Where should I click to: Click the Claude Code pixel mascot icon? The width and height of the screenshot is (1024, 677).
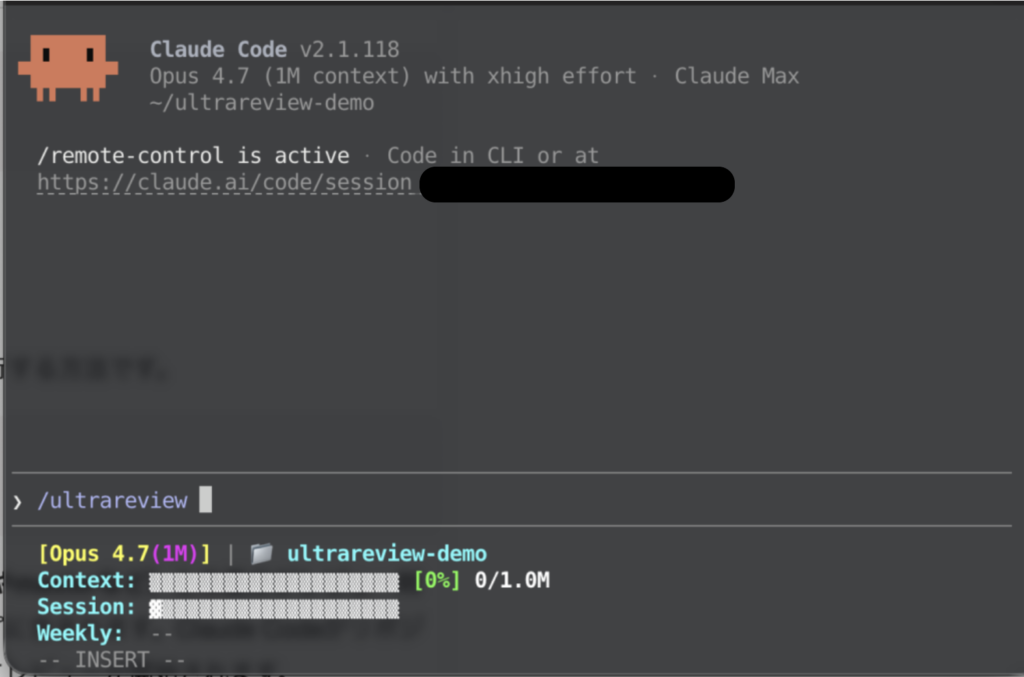[68, 68]
